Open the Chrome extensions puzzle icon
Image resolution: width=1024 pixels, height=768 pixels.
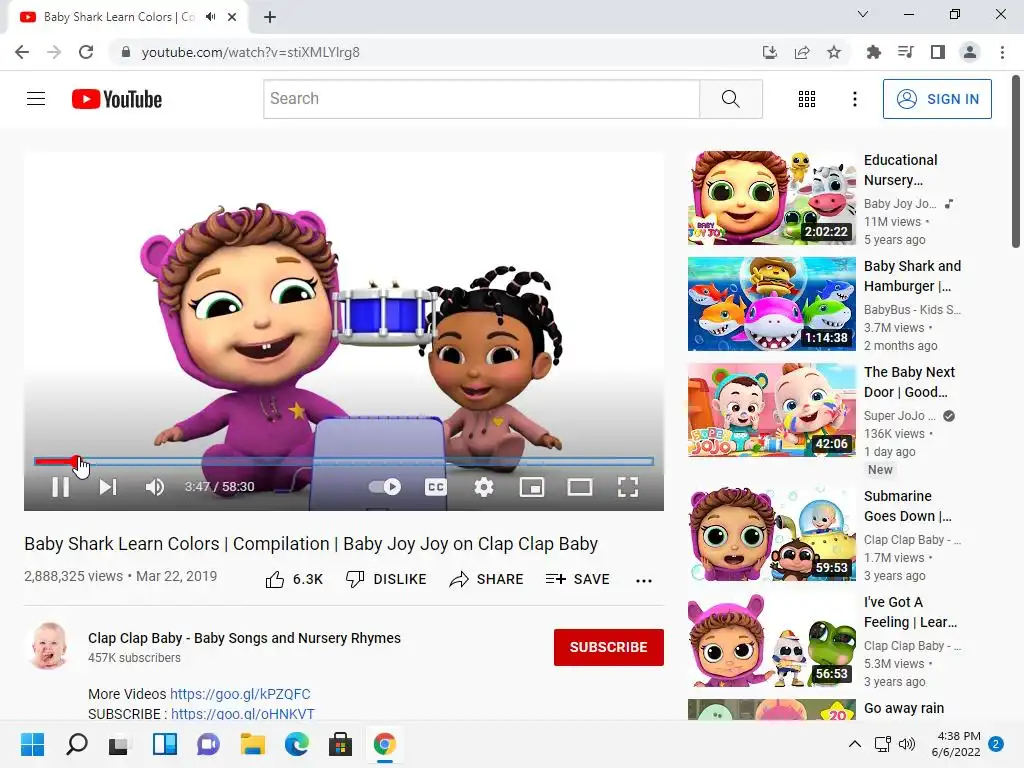(x=873, y=52)
